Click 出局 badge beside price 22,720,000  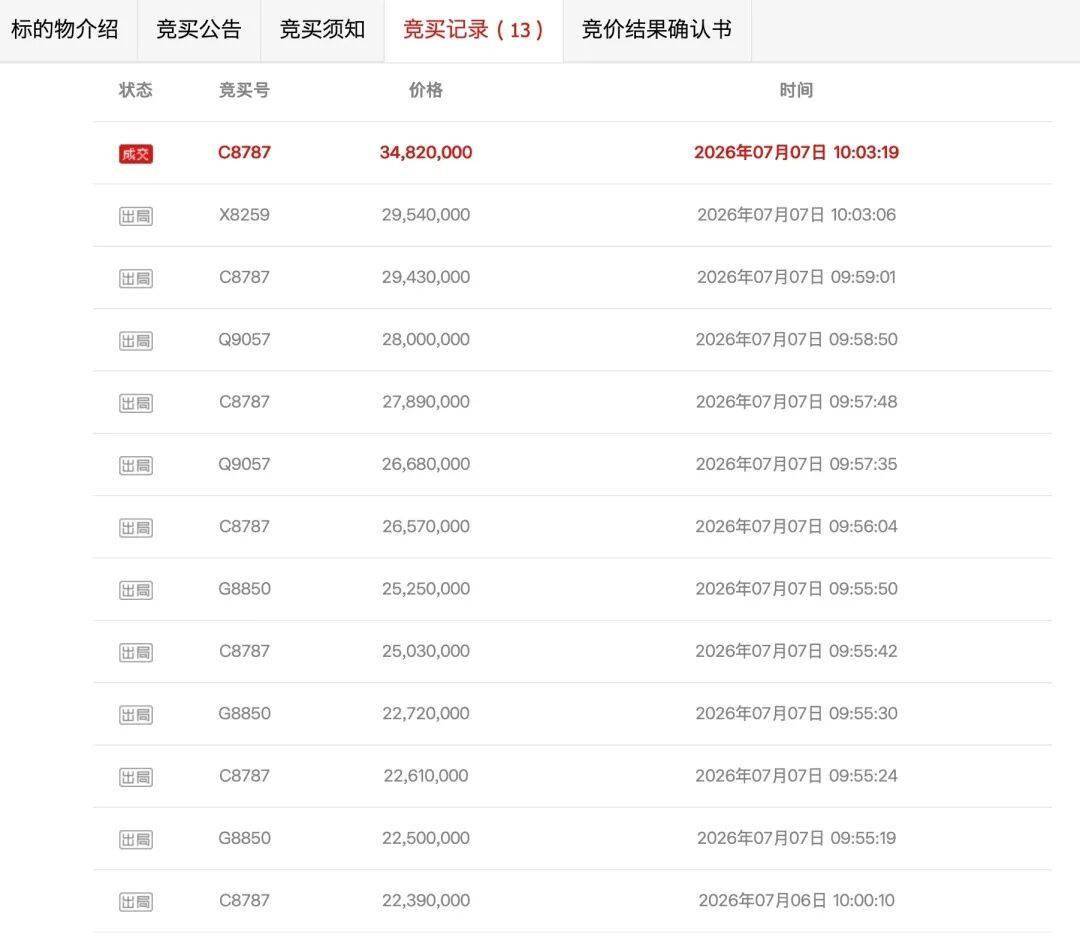tap(136, 715)
